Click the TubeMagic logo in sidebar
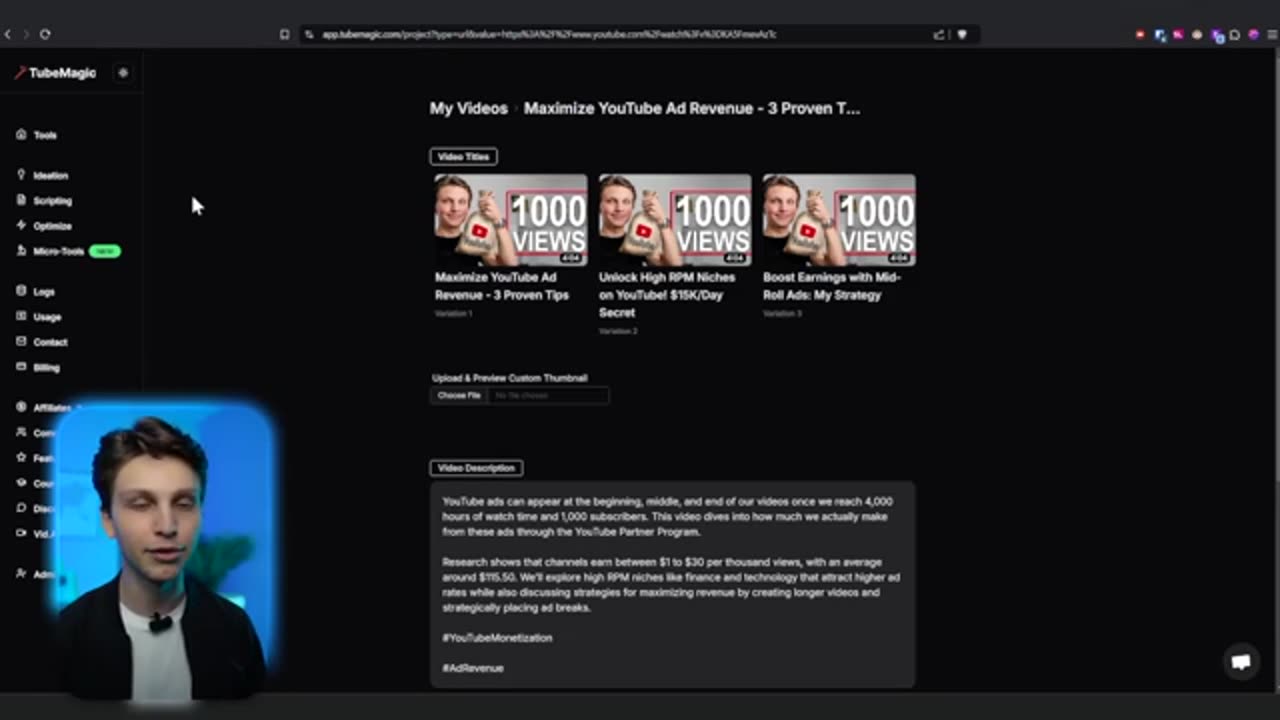The height and width of the screenshot is (720, 1280). tap(55, 73)
